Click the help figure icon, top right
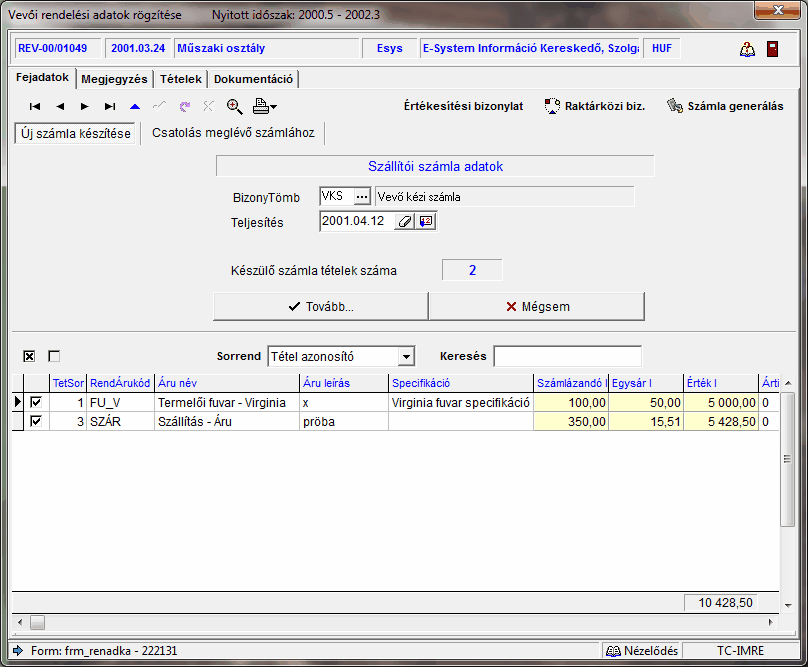808x667 pixels. (x=747, y=49)
